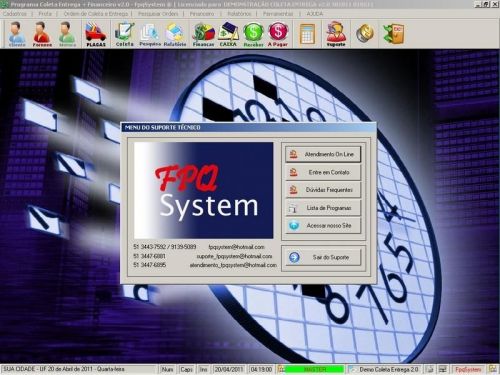Click the atendimento_fpqsystem@hotmail.com email text
This screenshot has height=375, width=500.
233,265
